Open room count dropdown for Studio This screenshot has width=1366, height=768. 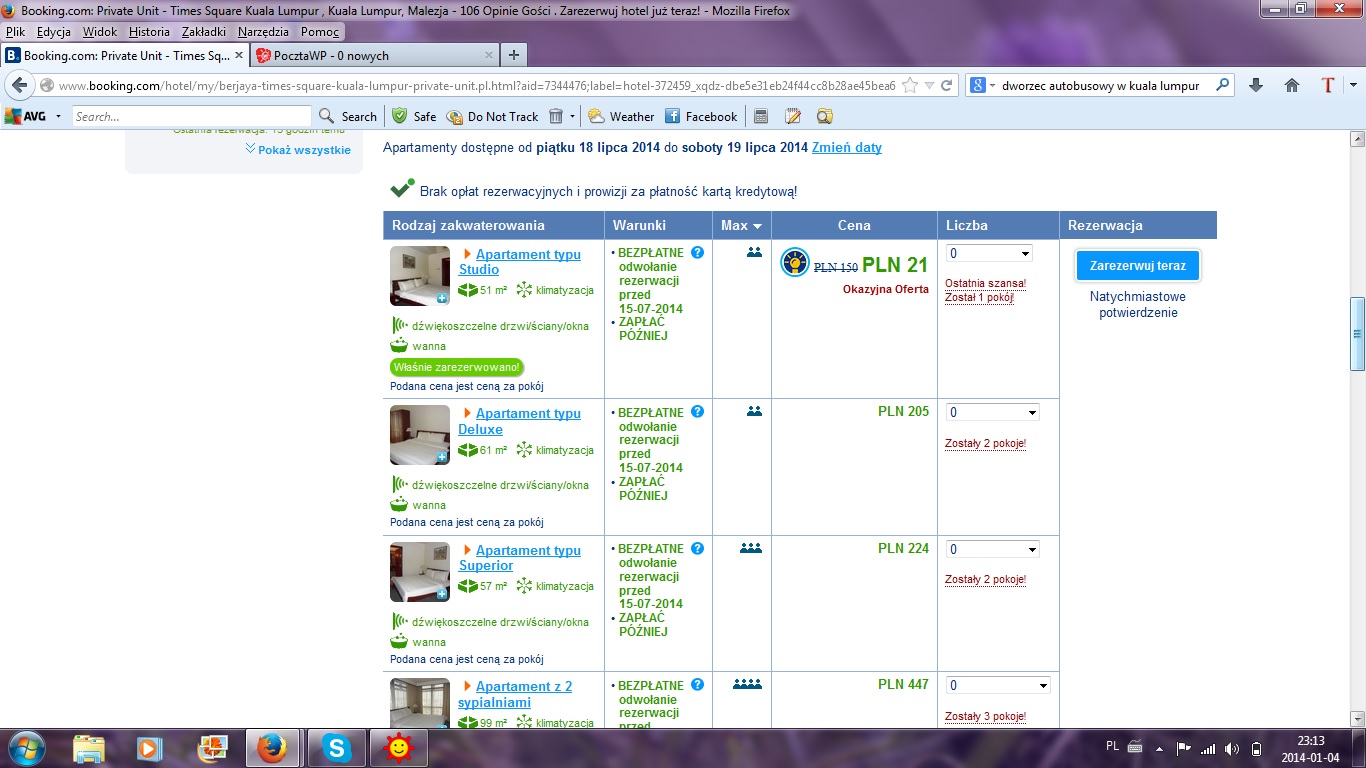[989, 253]
